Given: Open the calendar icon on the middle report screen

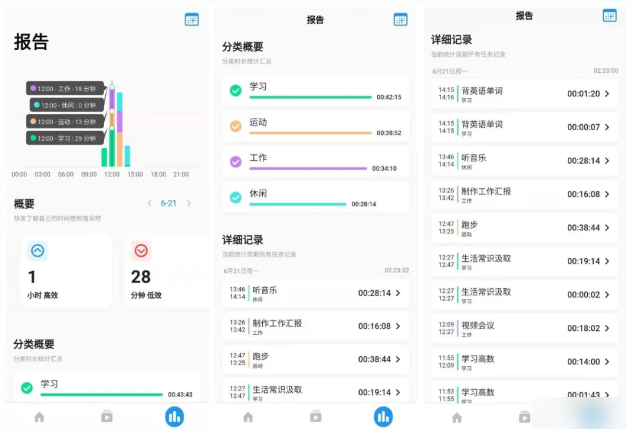Looking at the screenshot, I should point(400,19).
